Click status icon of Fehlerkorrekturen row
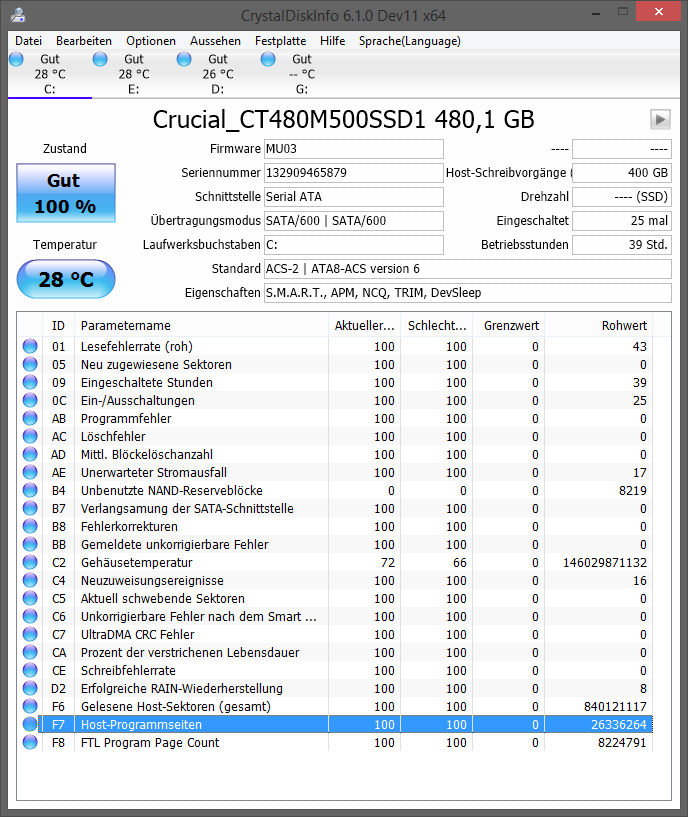This screenshot has height=817, width=688. pyautogui.click(x=30, y=526)
